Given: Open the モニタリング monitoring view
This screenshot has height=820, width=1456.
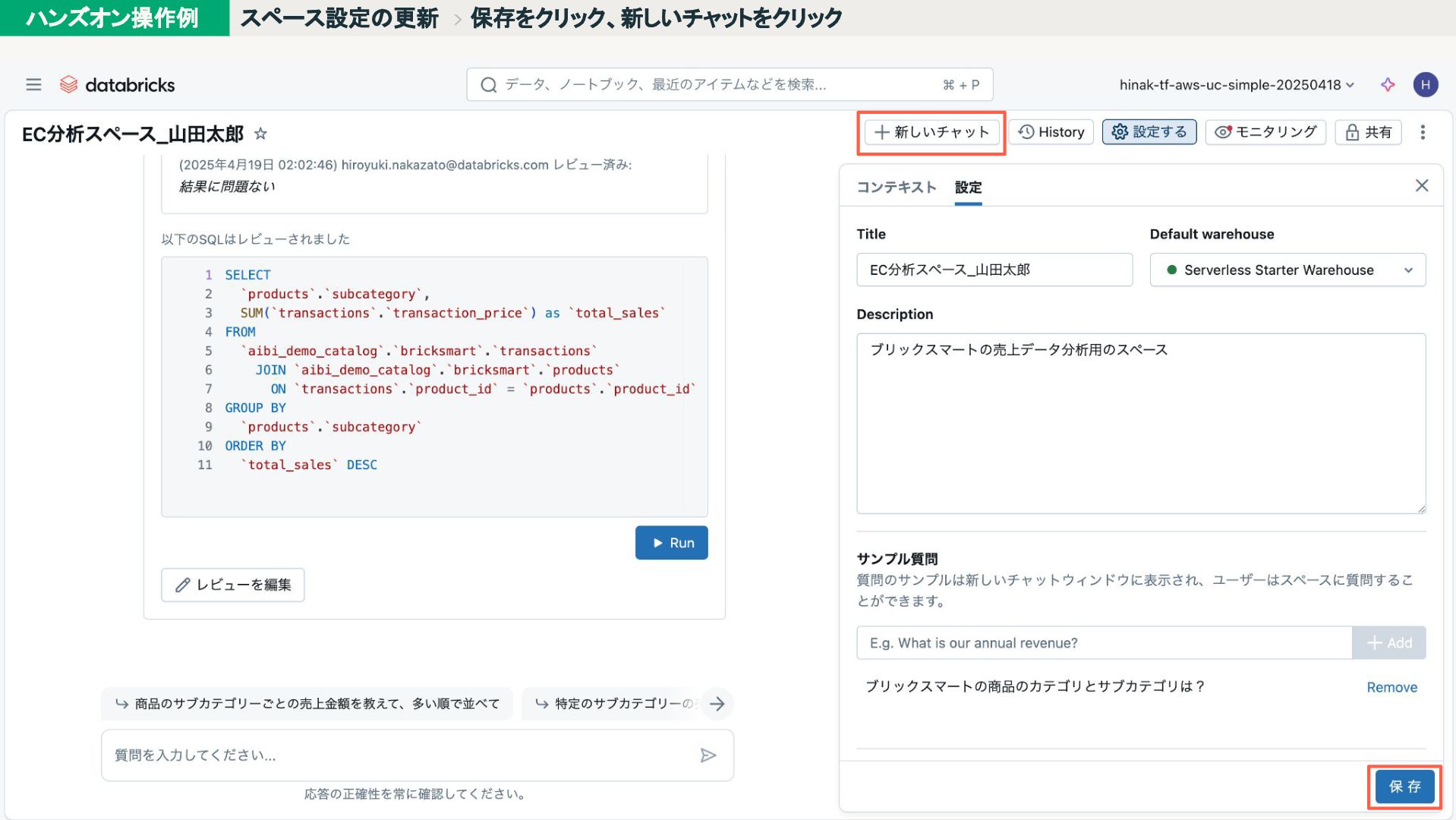Looking at the screenshot, I should pyautogui.click(x=1265, y=132).
